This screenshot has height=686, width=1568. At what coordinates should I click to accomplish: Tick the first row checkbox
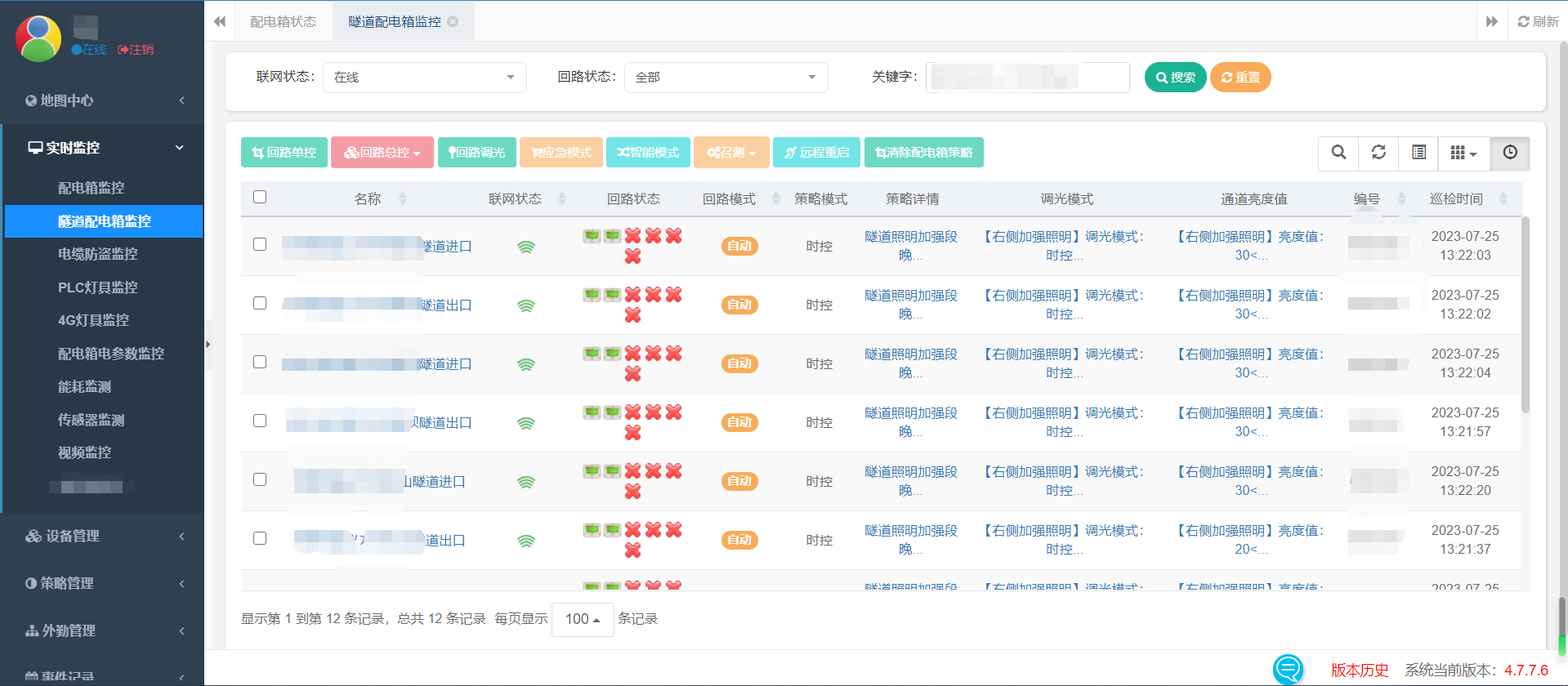[260, 244]
